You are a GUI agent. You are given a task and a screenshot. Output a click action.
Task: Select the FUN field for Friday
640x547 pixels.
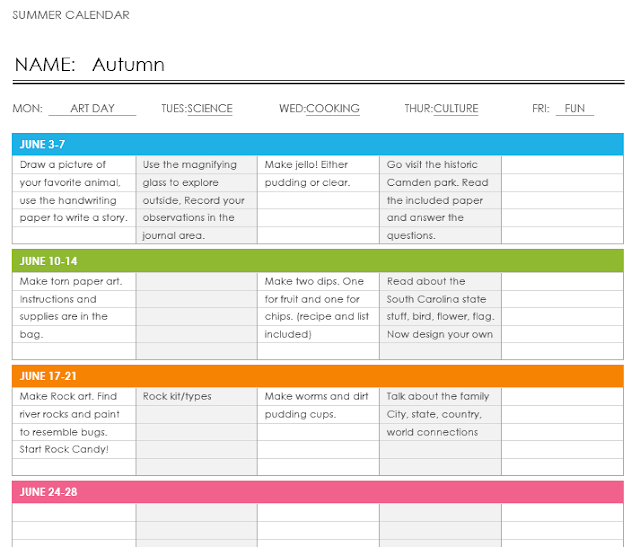[575, 108]
